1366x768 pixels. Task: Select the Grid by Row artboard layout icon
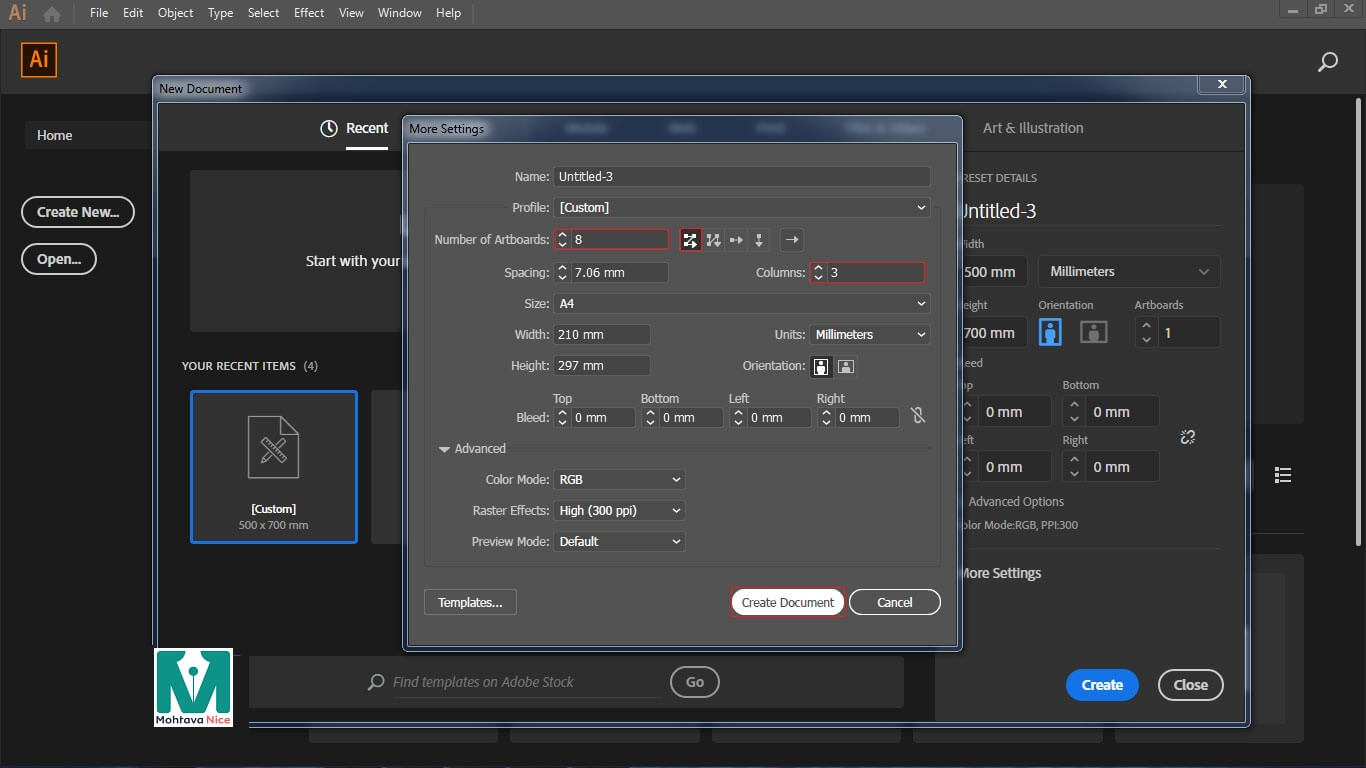pyautogui.click(x=690, y=240)
